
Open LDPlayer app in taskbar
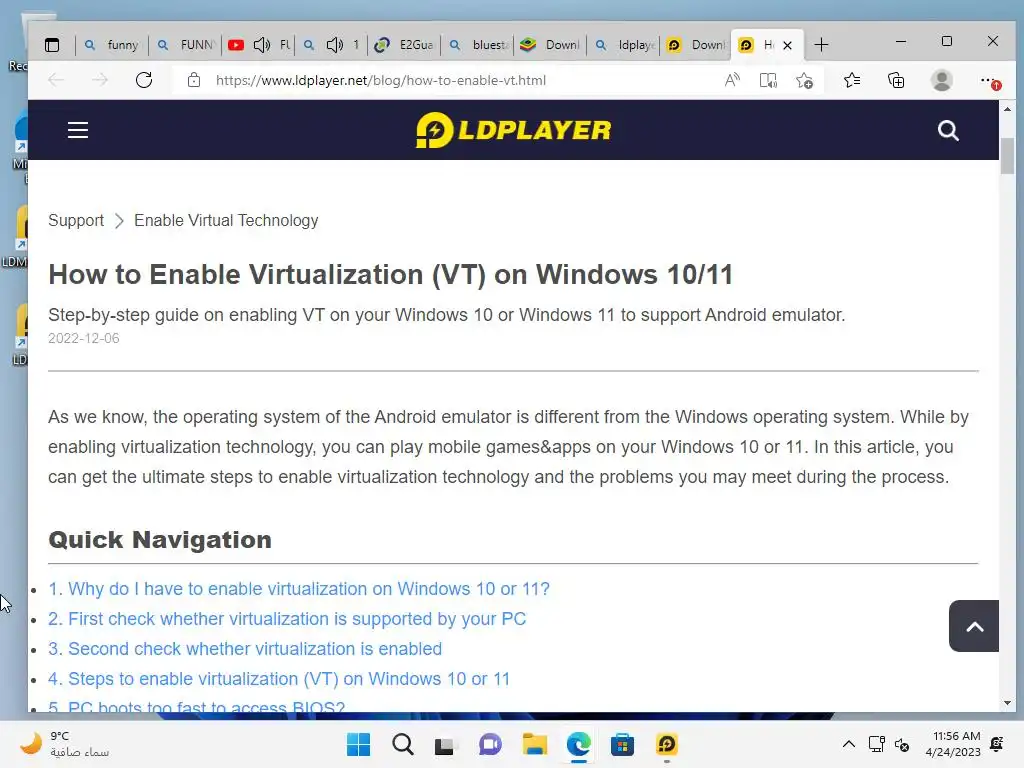point(667,744)
